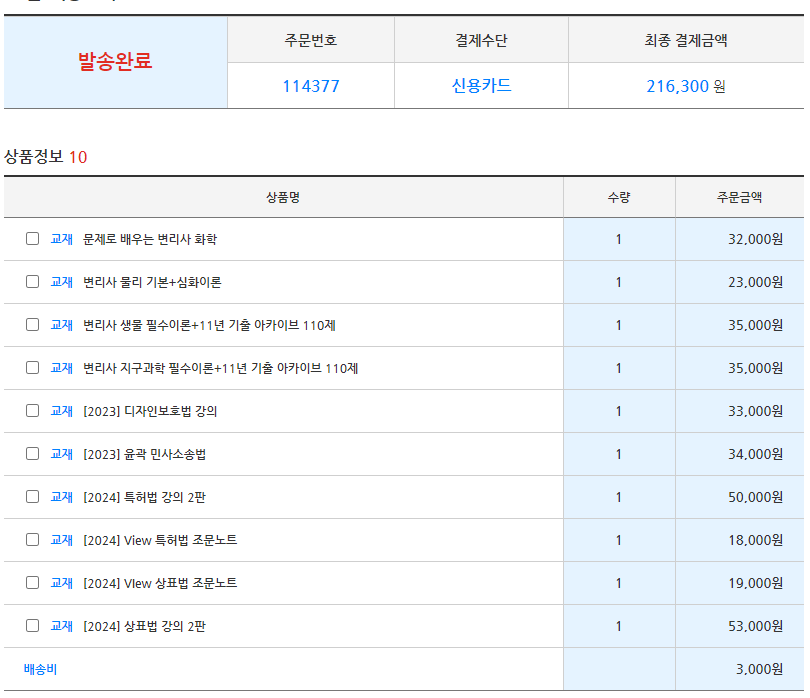Tick checkbox beside [2024] 특허법 강의 2판

tap(33, 497)
